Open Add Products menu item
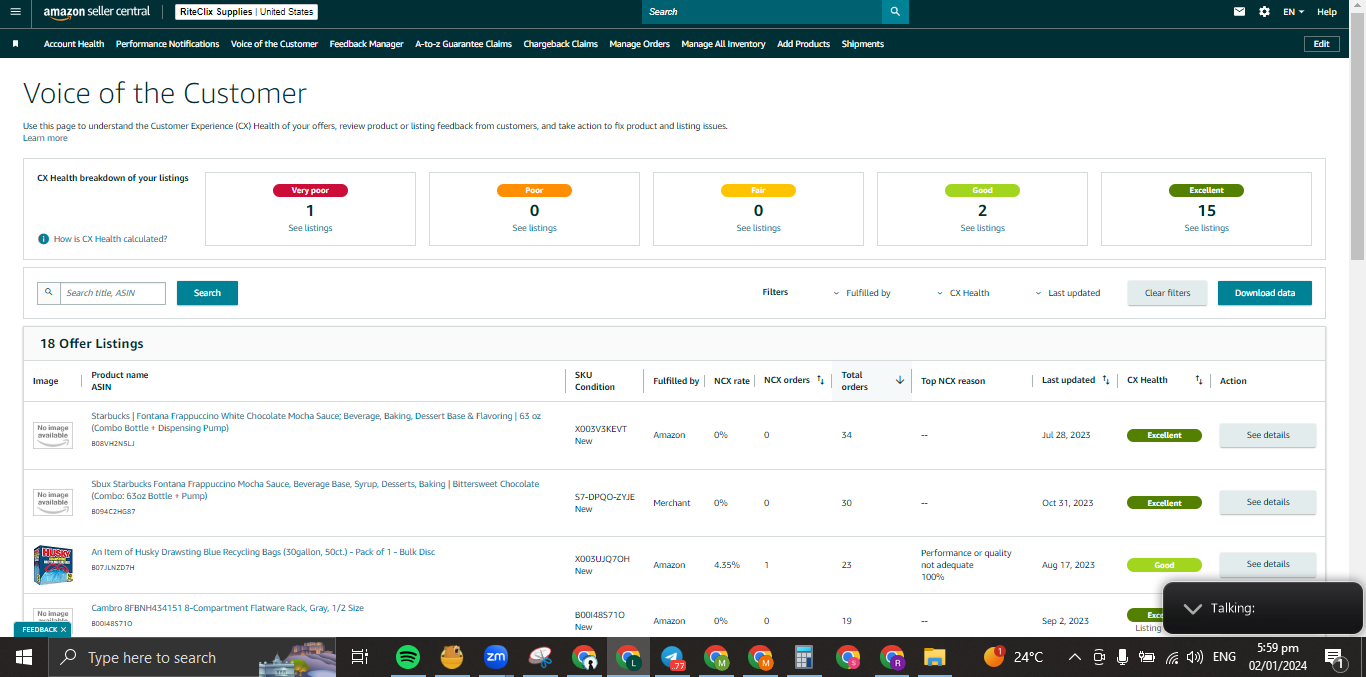 coord(803,44)
